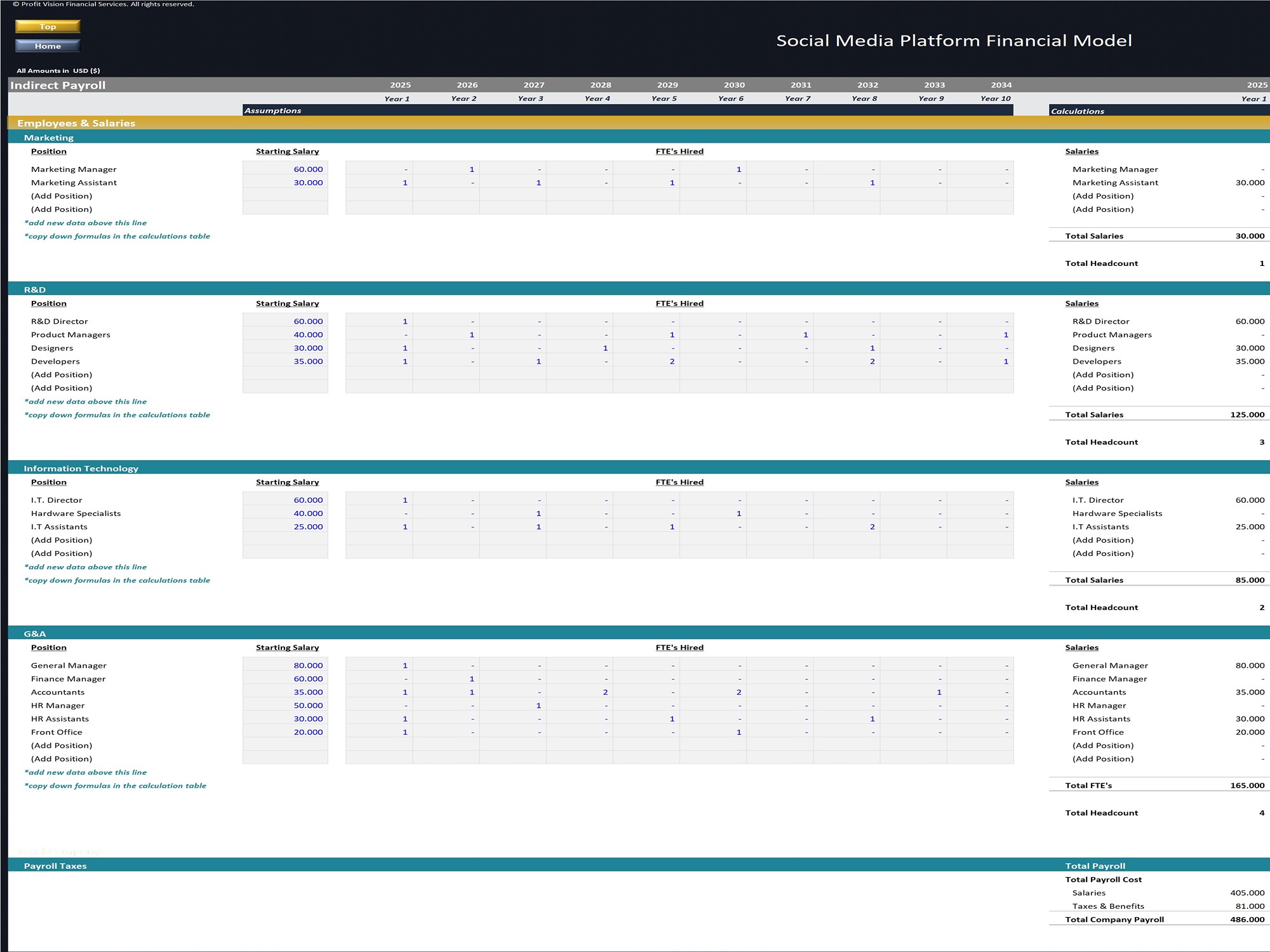The height and width of the screenshot is (952, 1270).
Task: Click the 'Year 10' column header
Action: (995, 98)
